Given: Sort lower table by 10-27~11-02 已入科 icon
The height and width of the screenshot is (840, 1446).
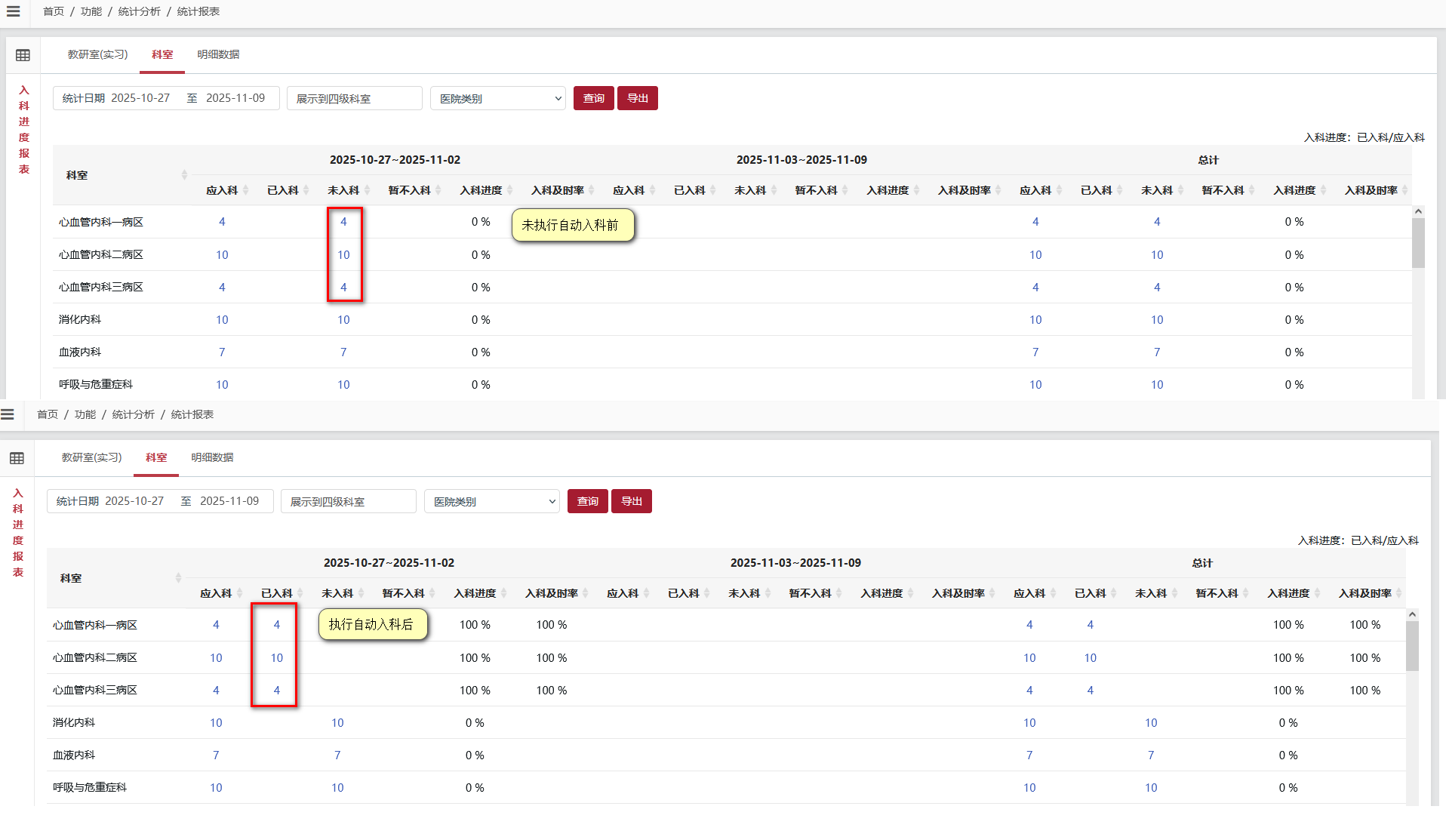Looking at the screenshot, I should click(x=300, y=593).
